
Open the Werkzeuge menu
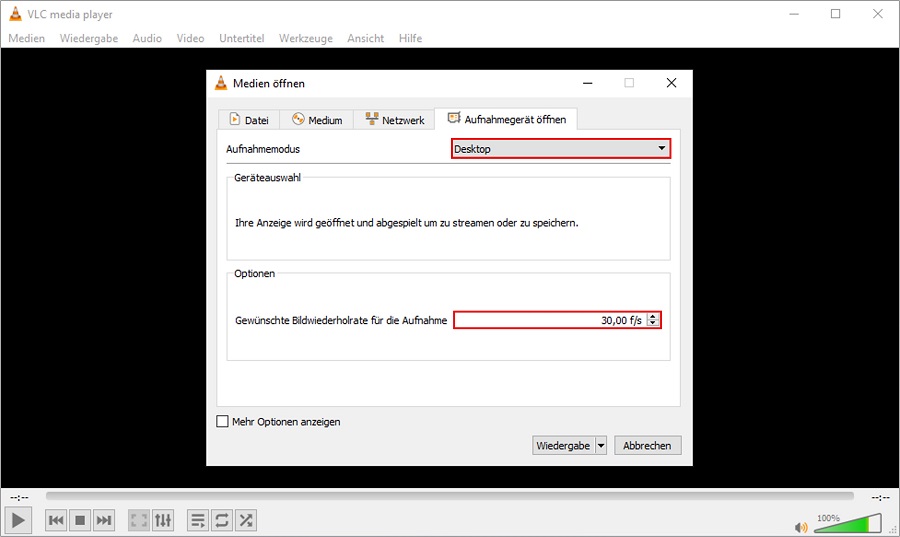point(305,38)
